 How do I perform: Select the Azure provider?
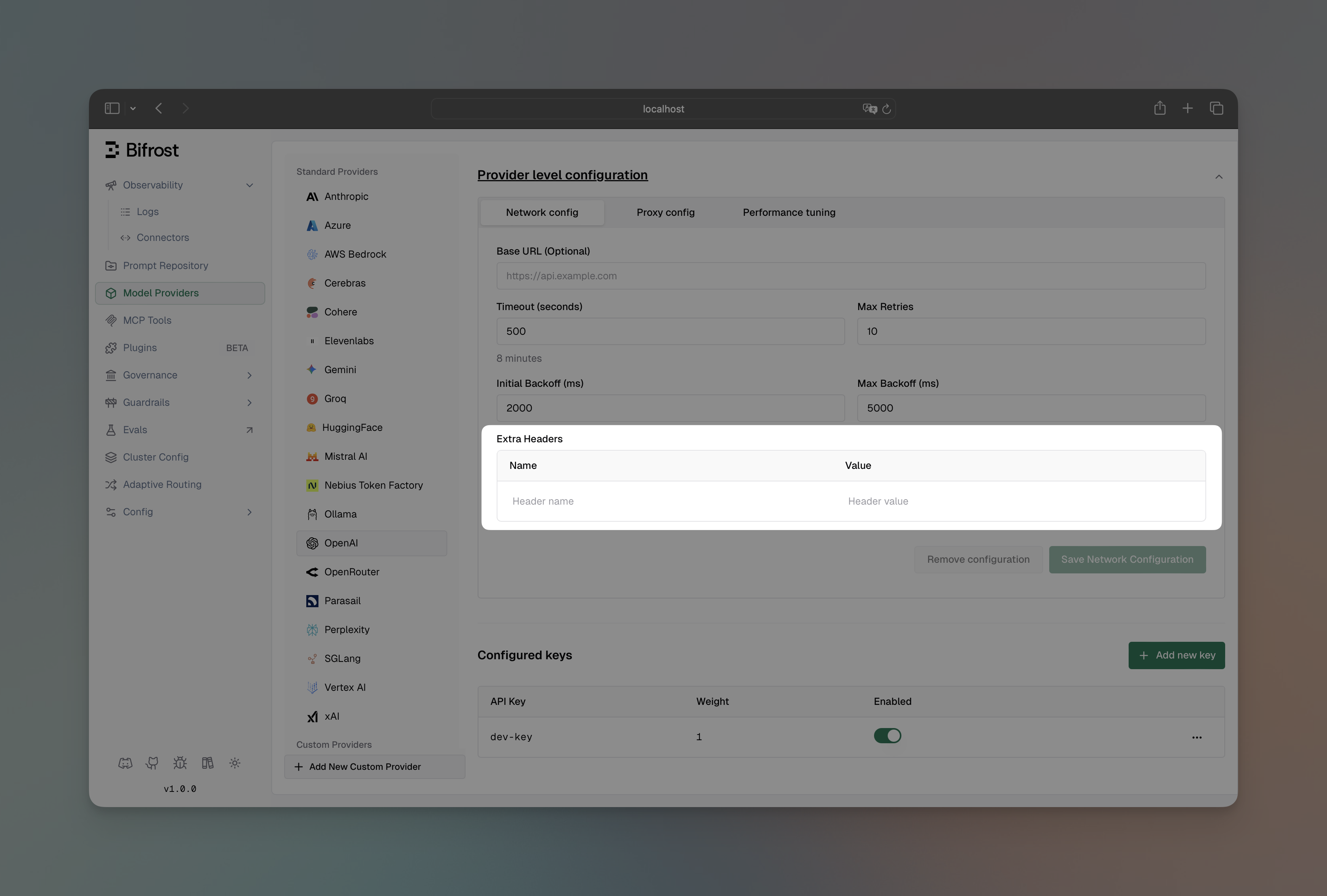[371, 226]
